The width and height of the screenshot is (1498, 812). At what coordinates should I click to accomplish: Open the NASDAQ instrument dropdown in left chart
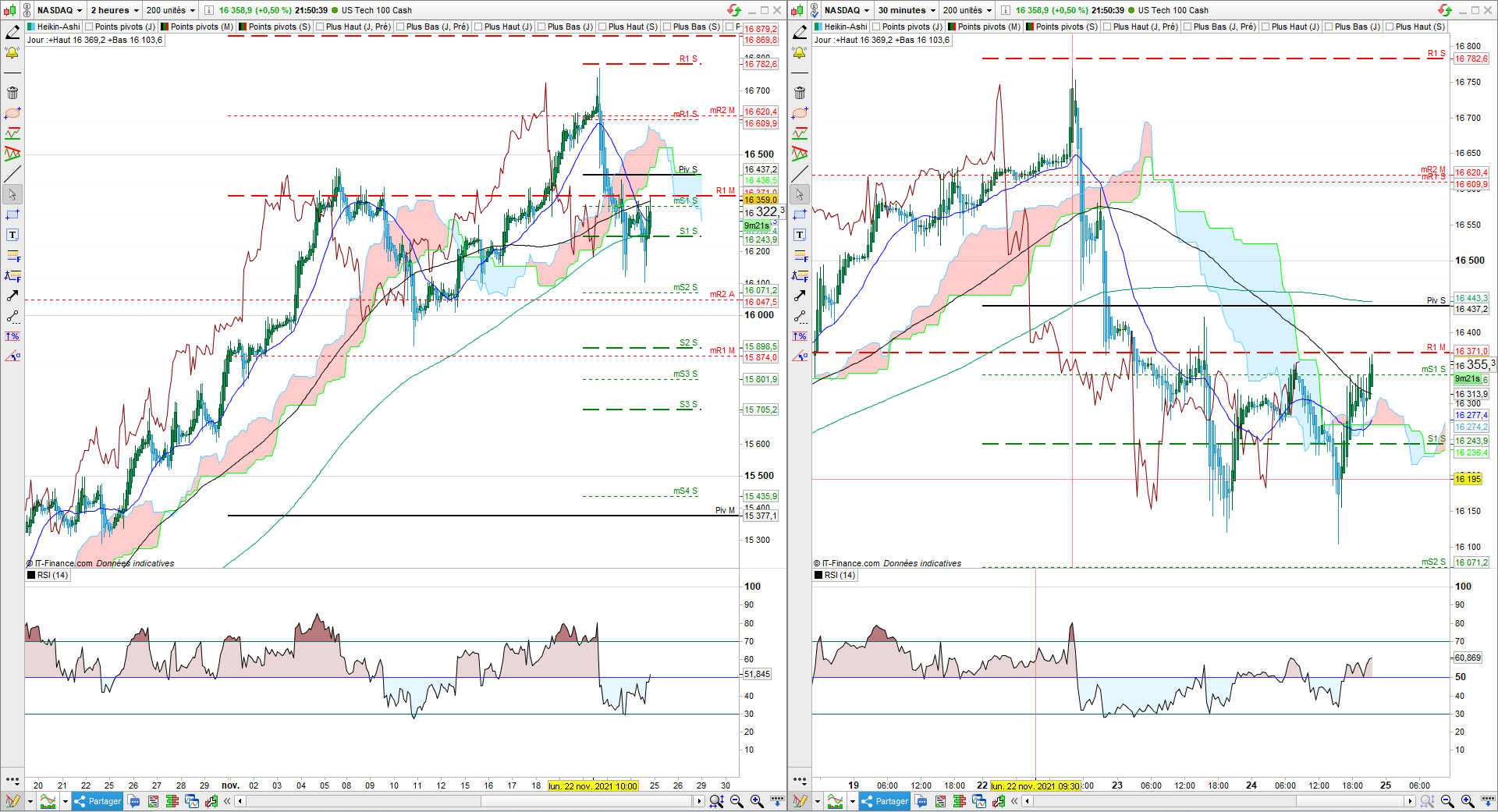(59, 10)
